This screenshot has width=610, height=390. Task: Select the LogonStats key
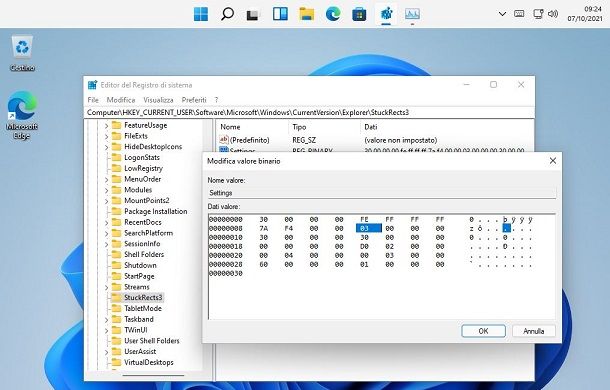coord(142,158)
